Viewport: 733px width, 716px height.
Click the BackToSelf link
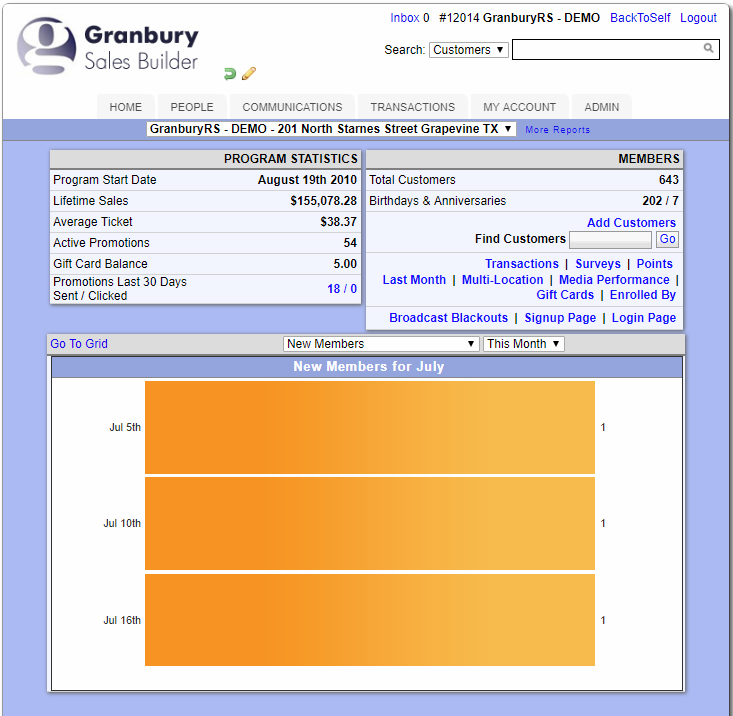640,18
